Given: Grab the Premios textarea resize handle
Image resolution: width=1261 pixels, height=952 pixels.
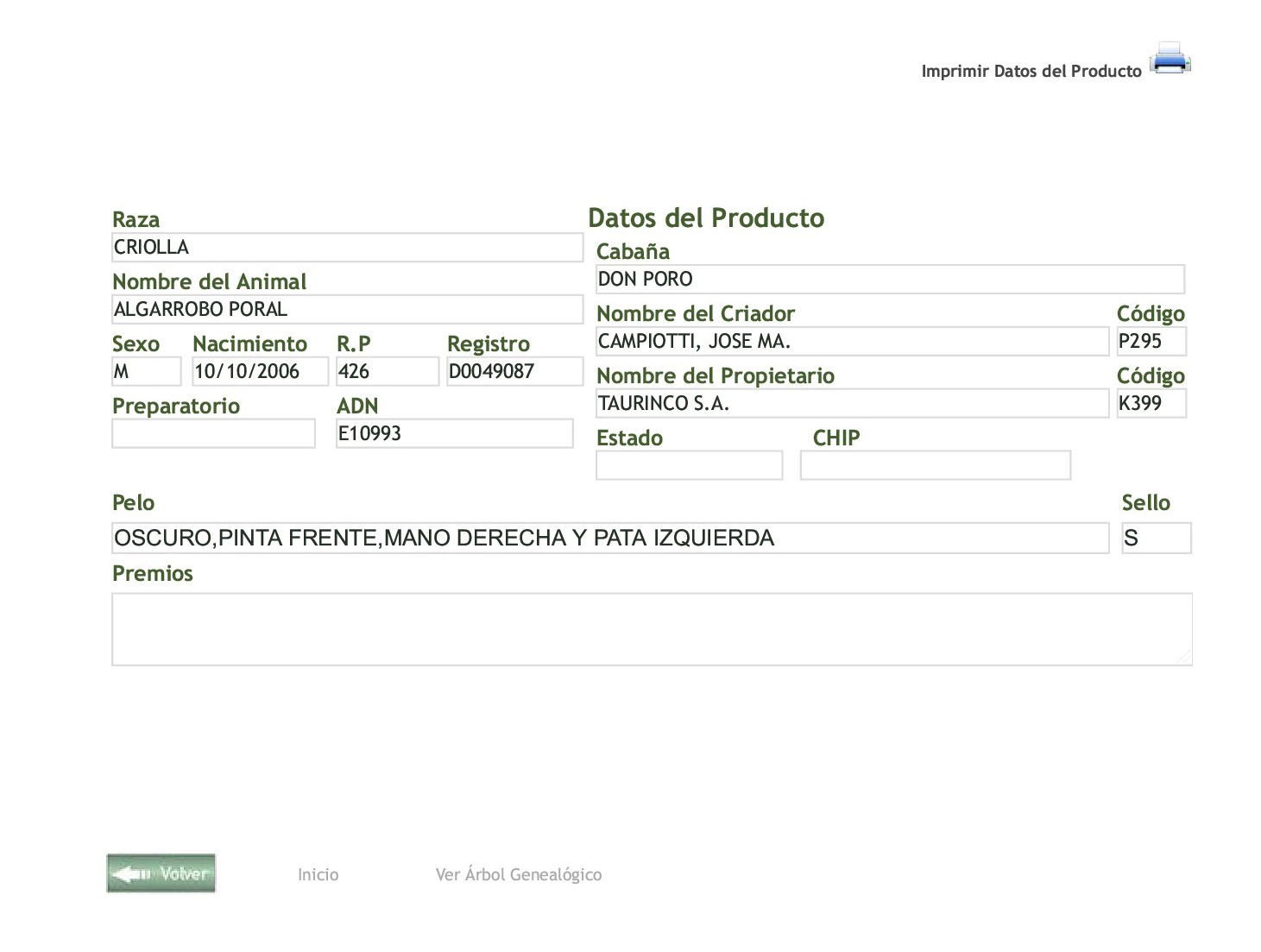Looking at the screenshot, I should pos(1184,658).
